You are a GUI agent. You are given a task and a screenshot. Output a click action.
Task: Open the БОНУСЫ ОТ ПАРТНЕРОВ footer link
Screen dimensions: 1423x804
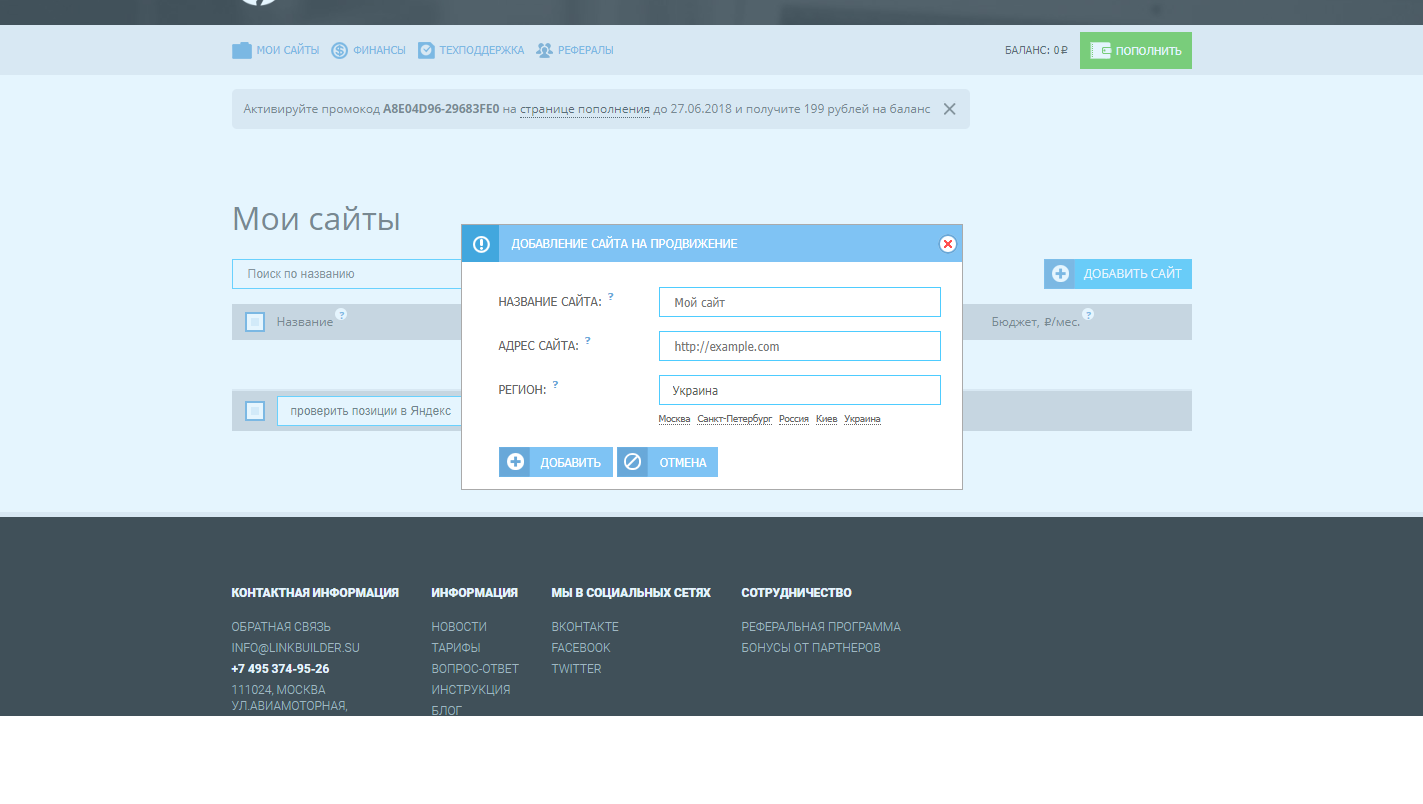tap(811, 648)
